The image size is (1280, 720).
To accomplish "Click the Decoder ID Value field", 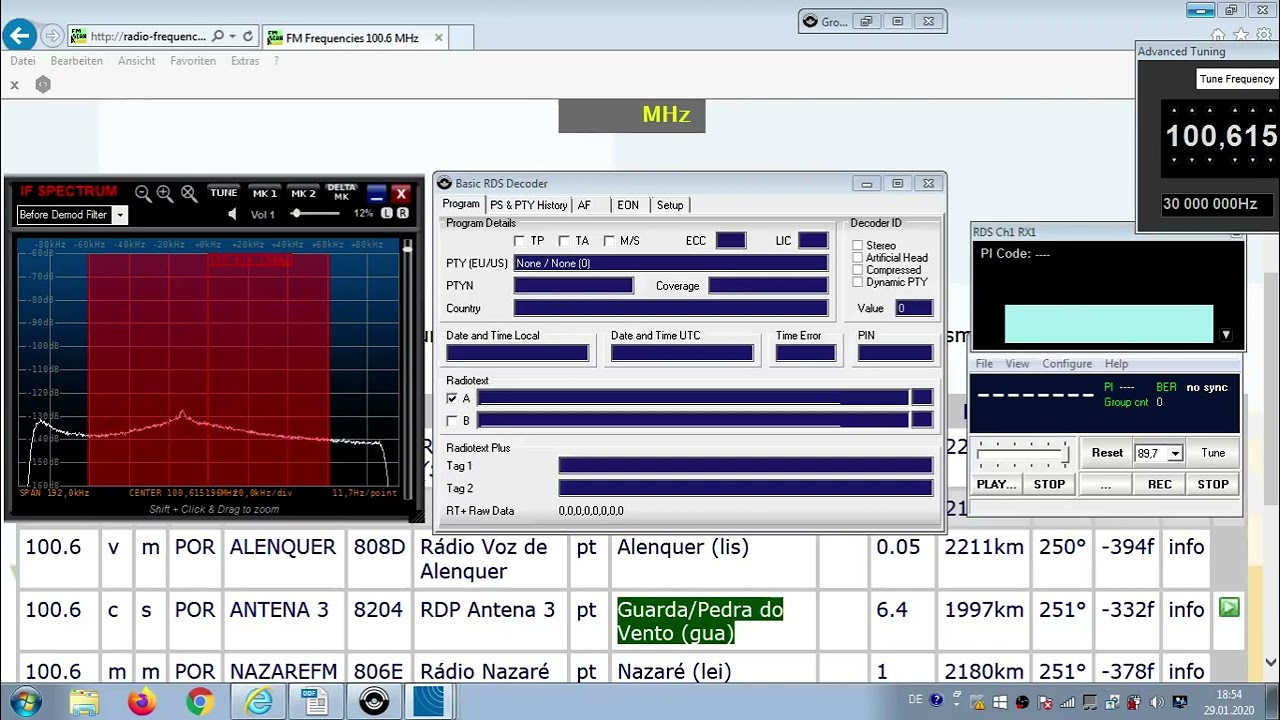I will pyautogui.click(x=914, y=308).
